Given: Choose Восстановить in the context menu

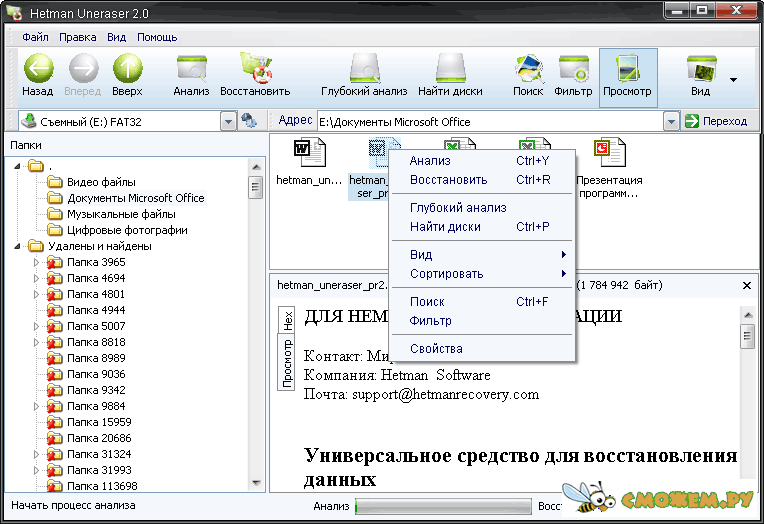Looking at the screenshot, I should pyautogui.click(x=482, y=180).
